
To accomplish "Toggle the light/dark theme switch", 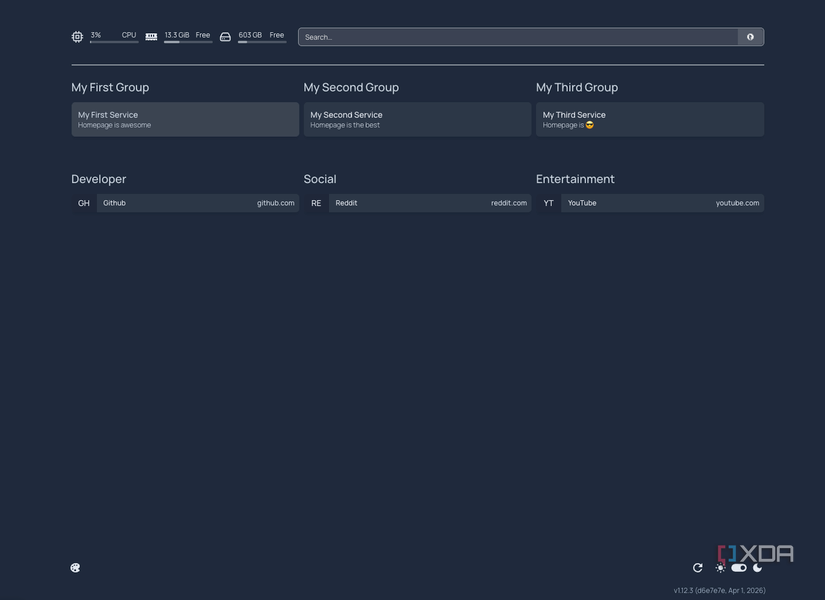I will click(739, 567).
